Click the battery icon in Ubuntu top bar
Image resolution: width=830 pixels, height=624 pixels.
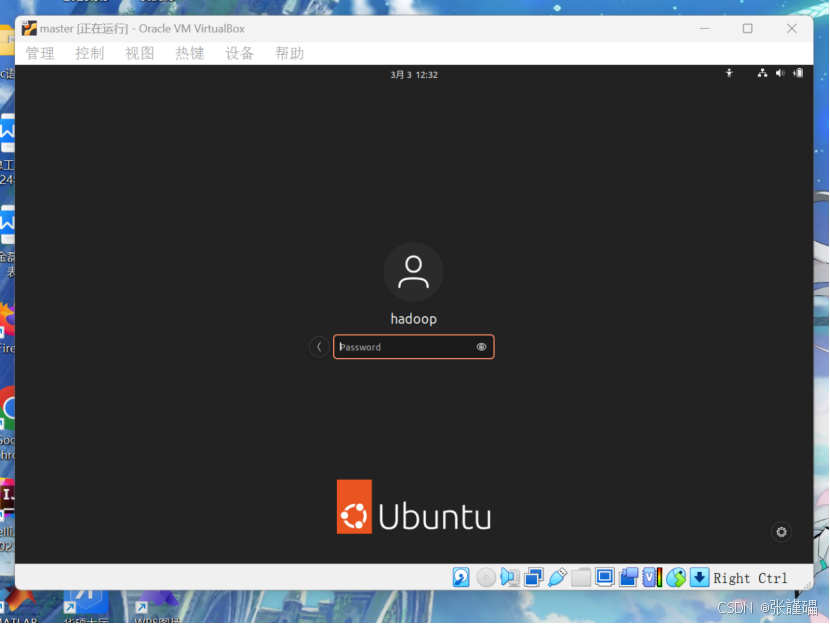798,74
